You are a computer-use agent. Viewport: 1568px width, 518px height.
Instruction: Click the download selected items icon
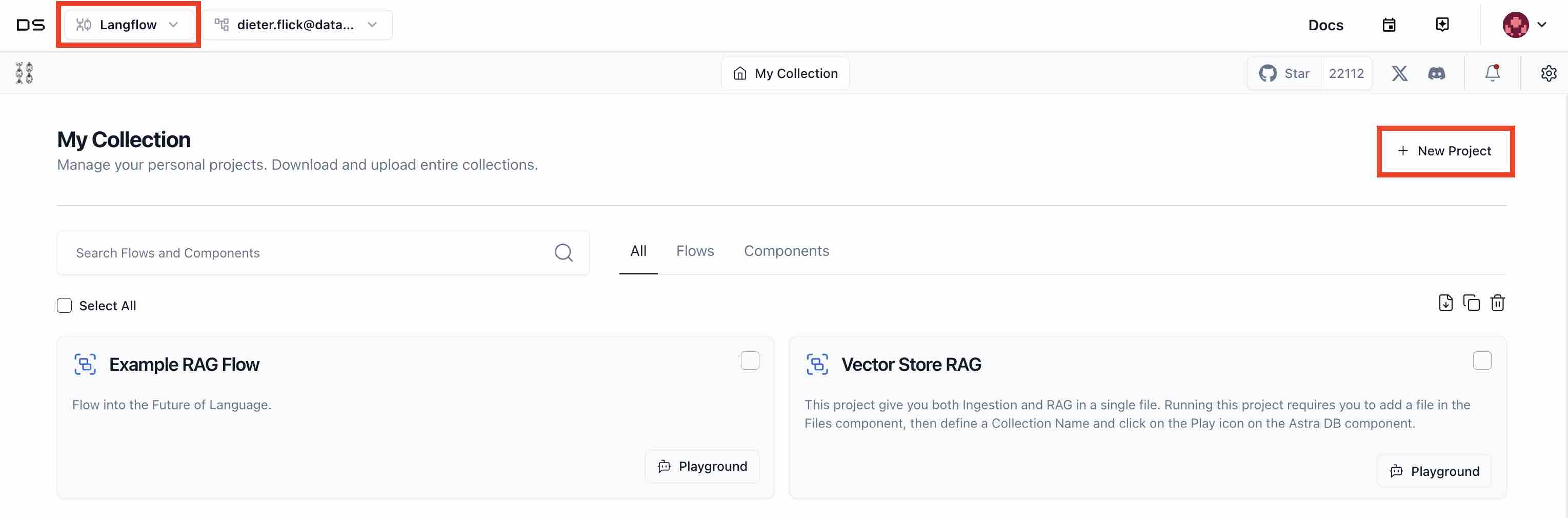tap(1445, 303)
